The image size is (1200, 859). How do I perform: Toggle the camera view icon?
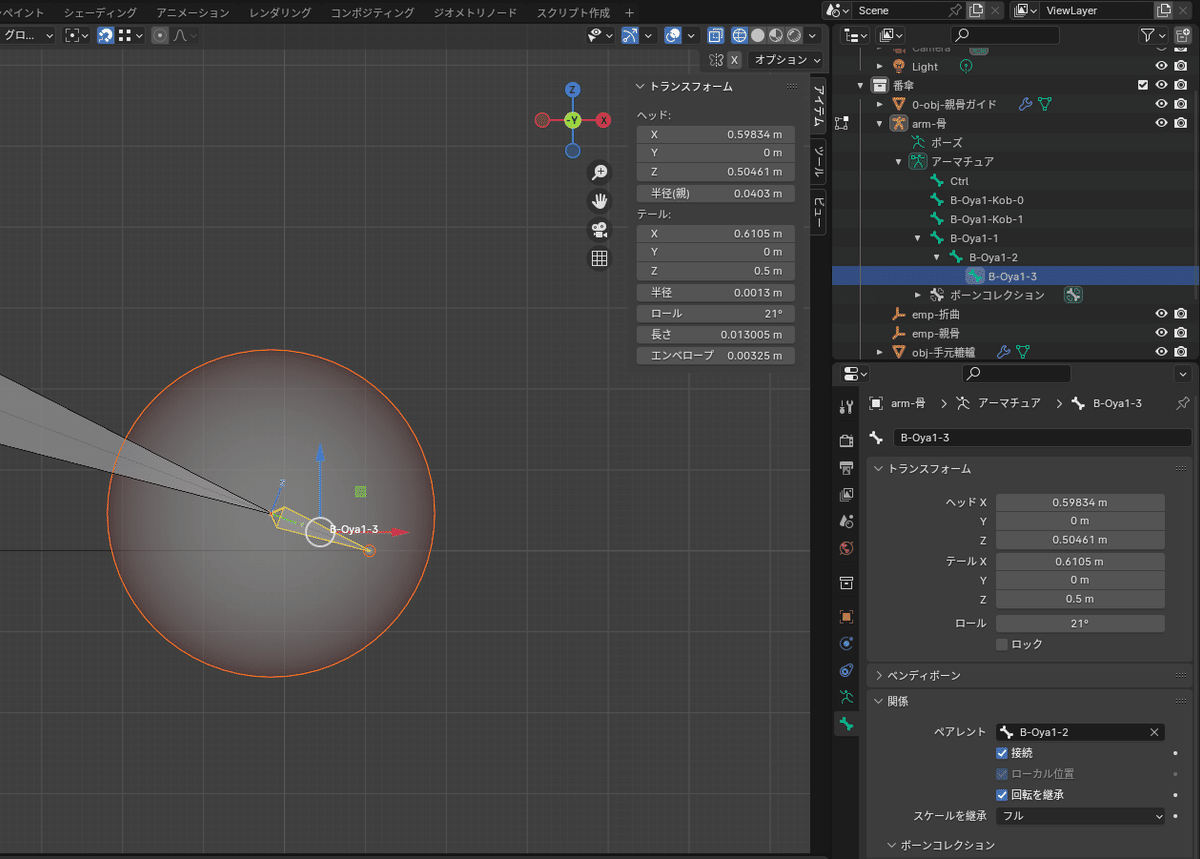(599, 230)
